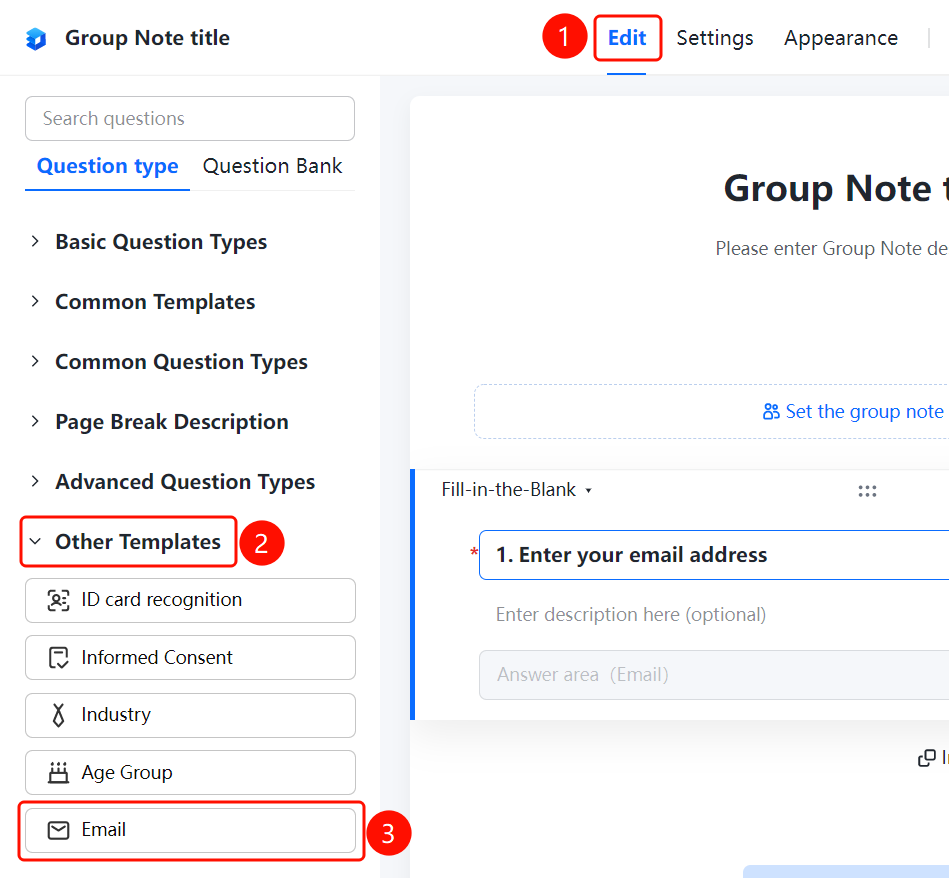
Task: Add an Email question template
Action: pyautogui.click(x=190, y=830)
